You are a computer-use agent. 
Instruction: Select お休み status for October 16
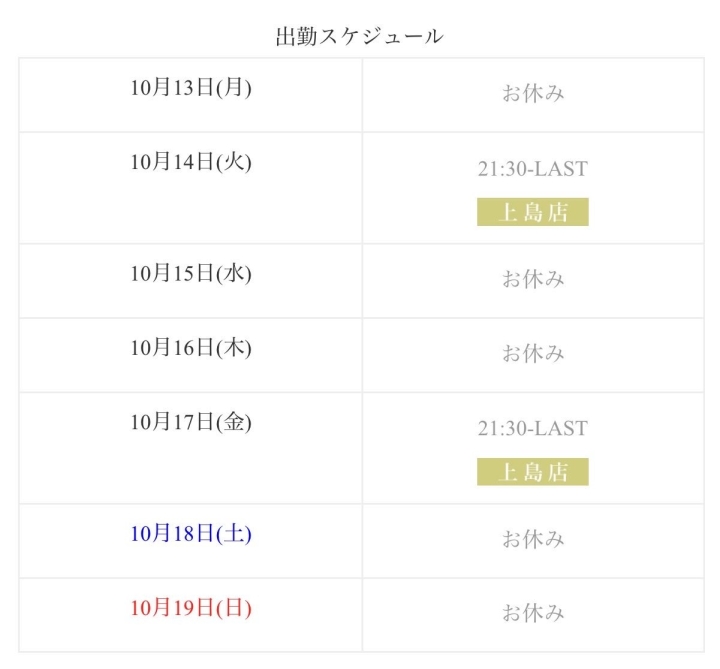(x=533, y=354)
